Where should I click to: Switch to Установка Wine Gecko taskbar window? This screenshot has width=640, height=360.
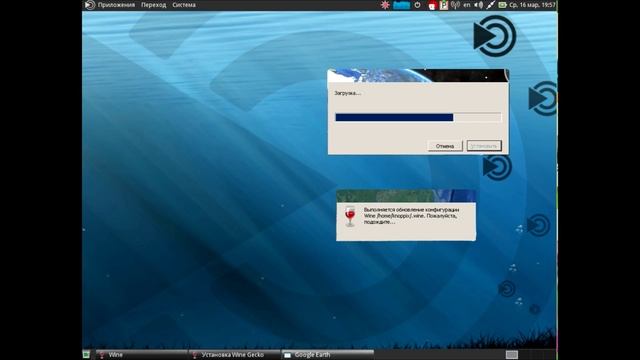click(234, 355)
